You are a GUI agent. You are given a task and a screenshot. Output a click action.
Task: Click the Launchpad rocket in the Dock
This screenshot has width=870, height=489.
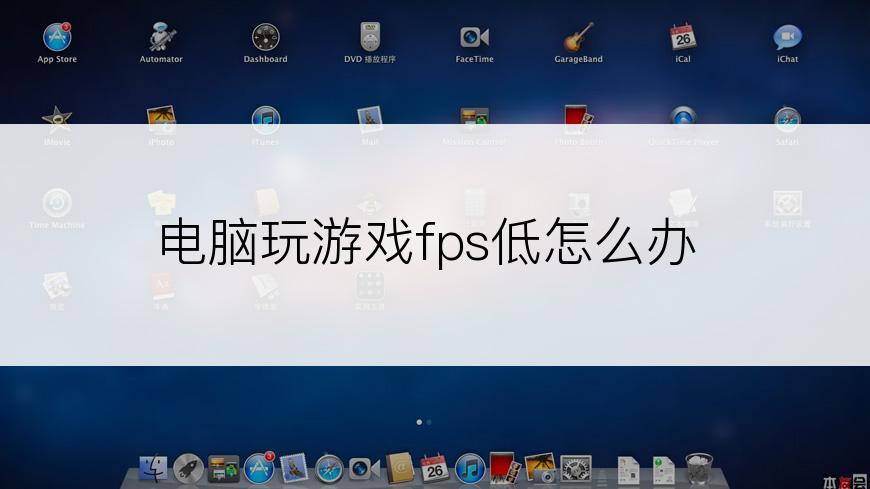point(189,469)
